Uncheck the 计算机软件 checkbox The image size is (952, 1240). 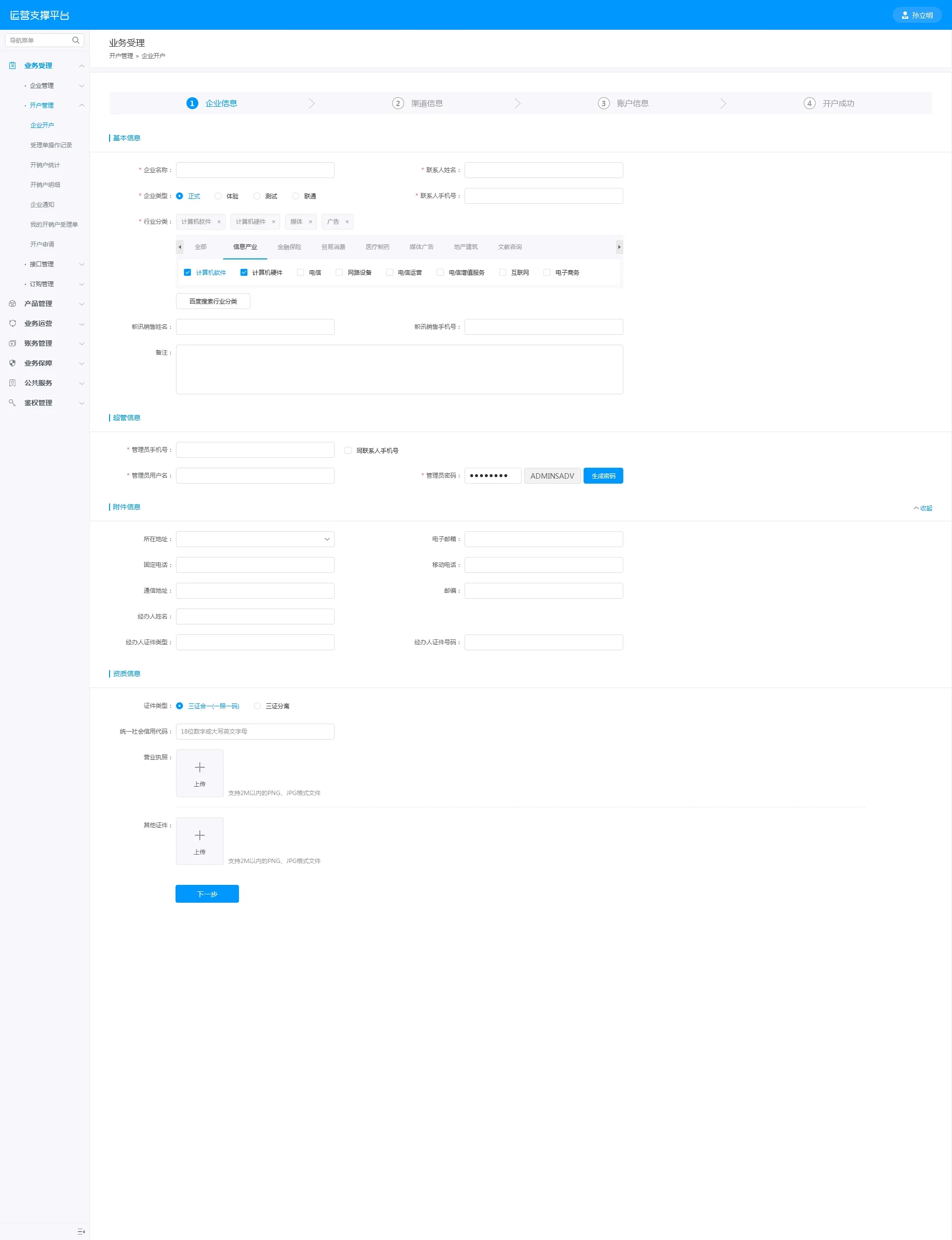[187, 273]
